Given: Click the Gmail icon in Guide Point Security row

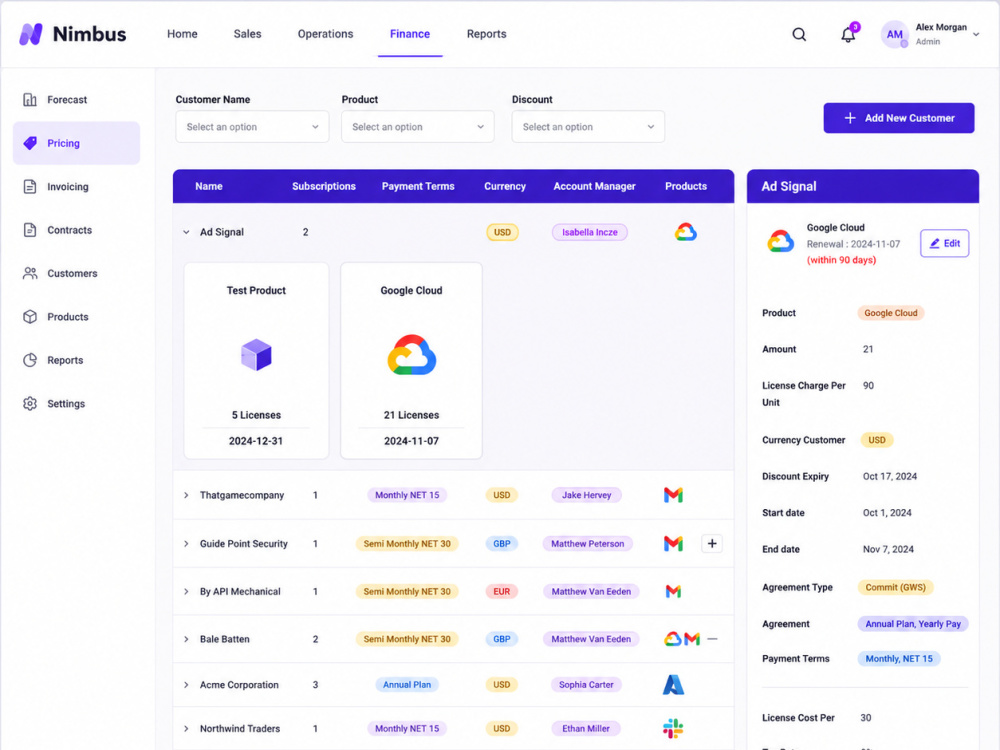Looking at the screenshot, I should pyautogui.click(x=673, y=543).
